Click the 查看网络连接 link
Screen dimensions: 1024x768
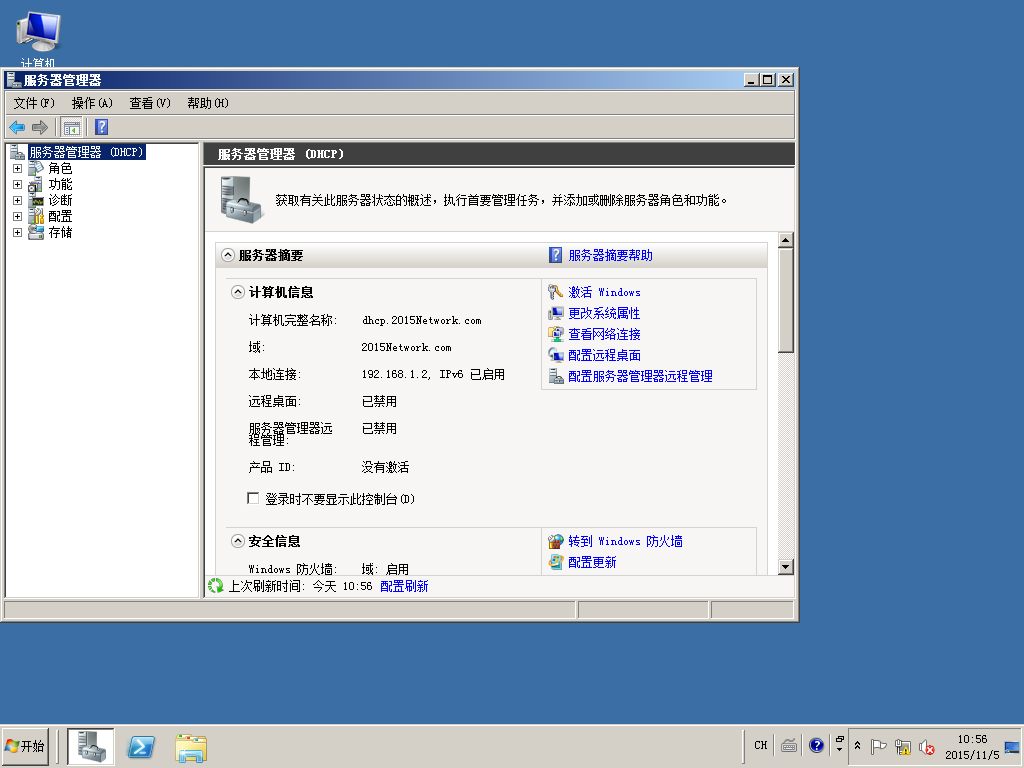(x=604, y=334)
